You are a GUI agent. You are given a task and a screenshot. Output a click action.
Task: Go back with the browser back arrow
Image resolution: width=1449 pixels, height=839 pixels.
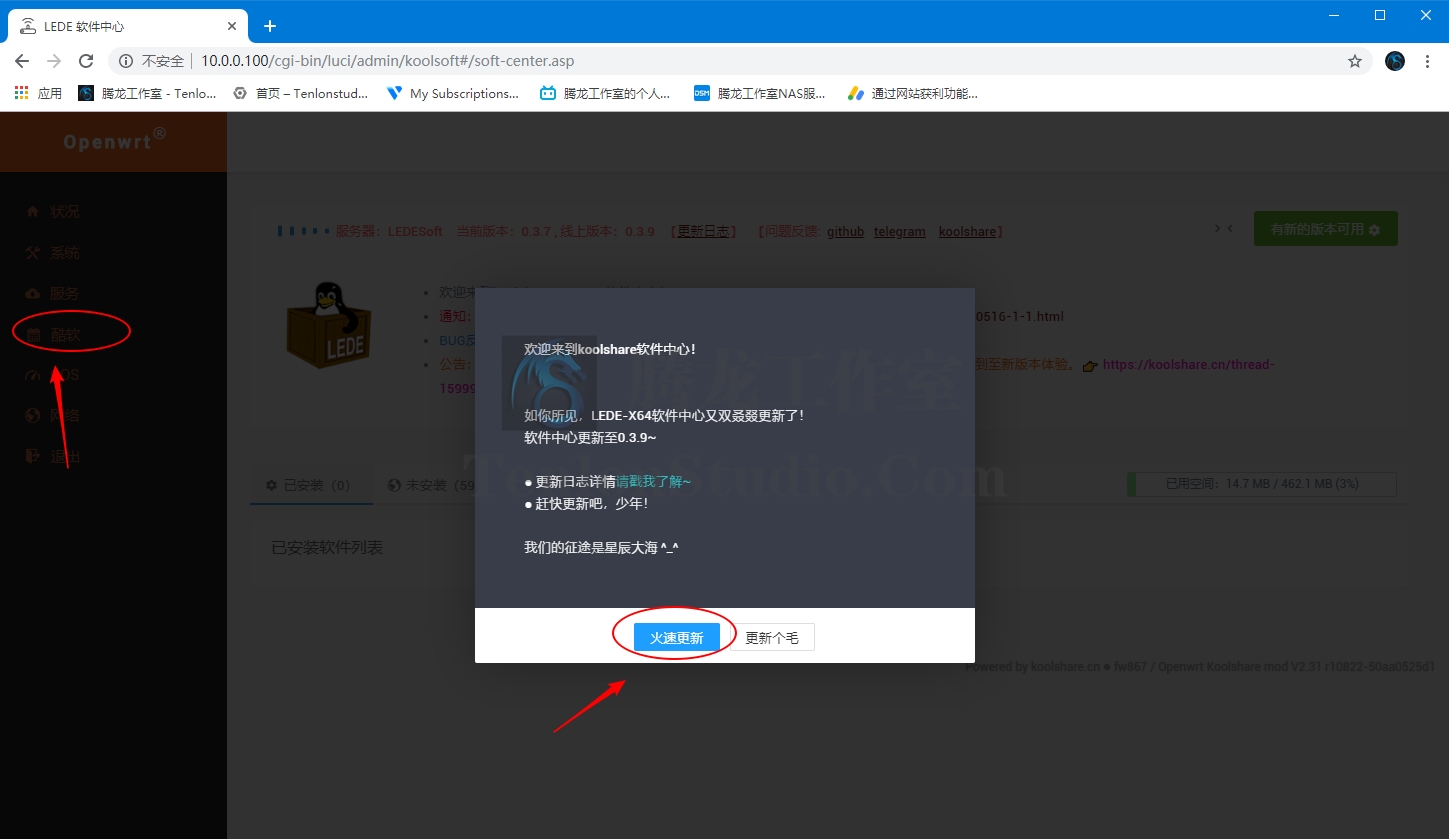[22, 61]
